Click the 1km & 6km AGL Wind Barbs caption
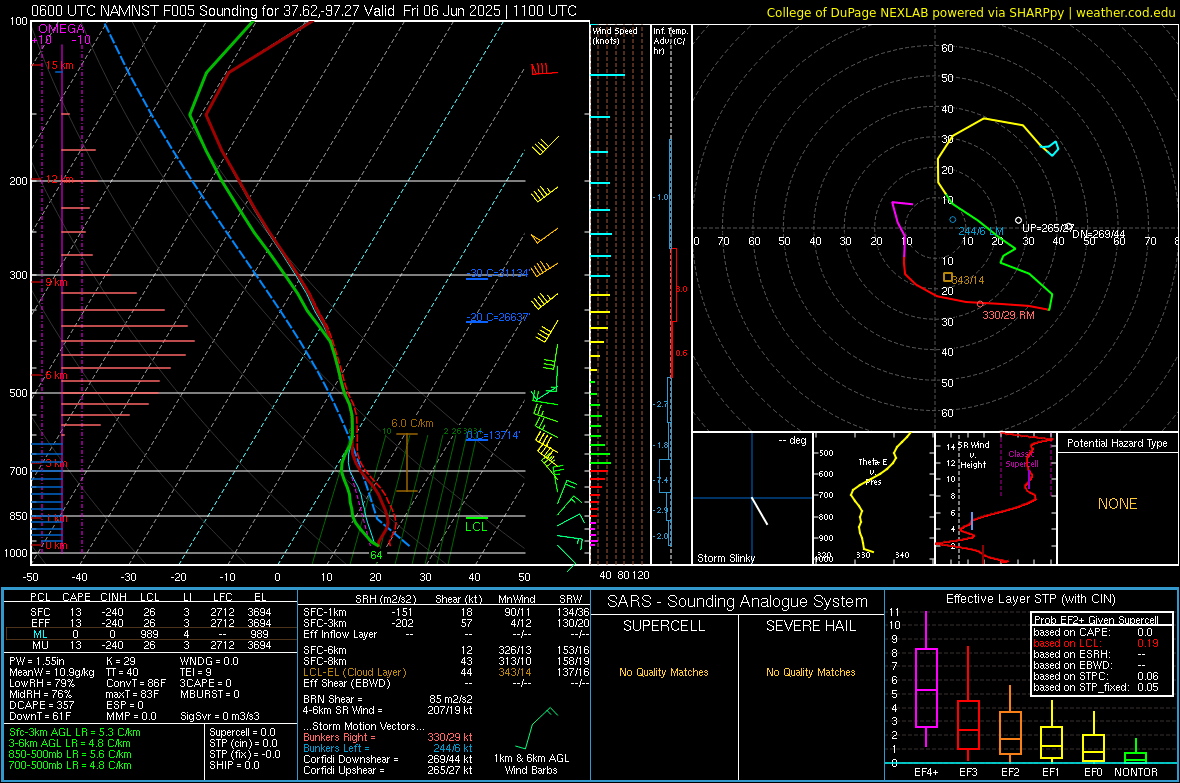 pyautogui.click(x=531, y=764)
